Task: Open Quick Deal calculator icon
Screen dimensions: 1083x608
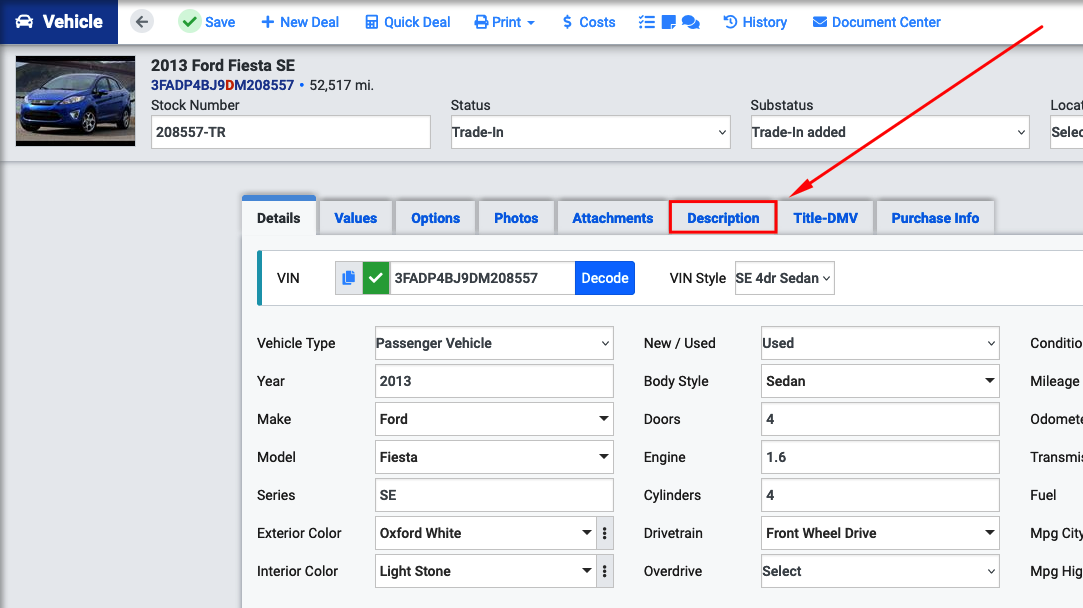Action: coord(370,21)
